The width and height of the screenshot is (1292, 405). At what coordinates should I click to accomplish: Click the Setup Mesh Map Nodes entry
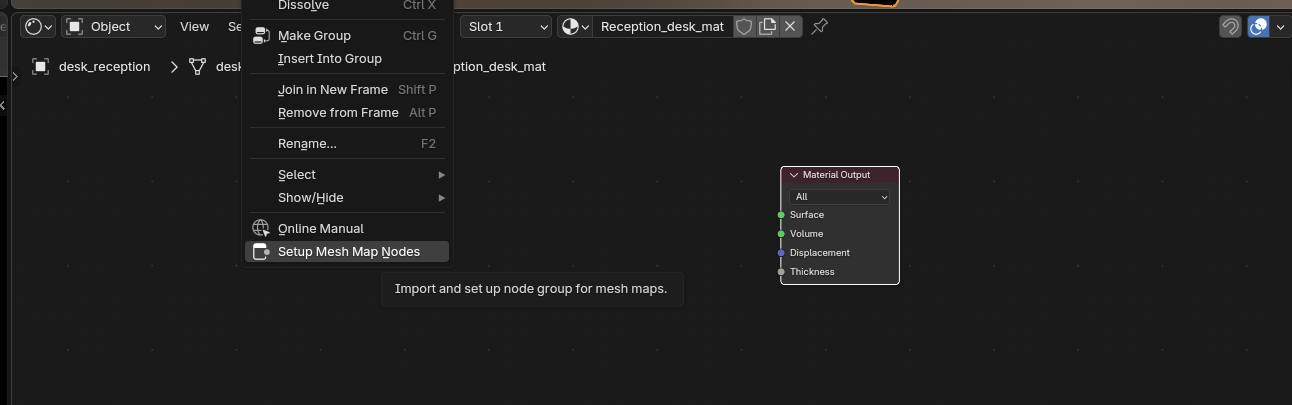click(348, 252)
